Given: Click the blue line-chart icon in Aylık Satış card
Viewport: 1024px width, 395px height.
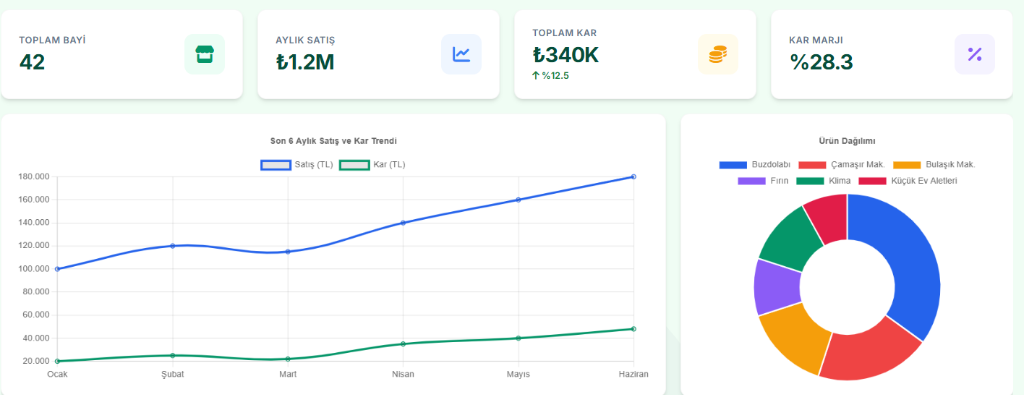Looking at the screenshot, I should (461, 54).
